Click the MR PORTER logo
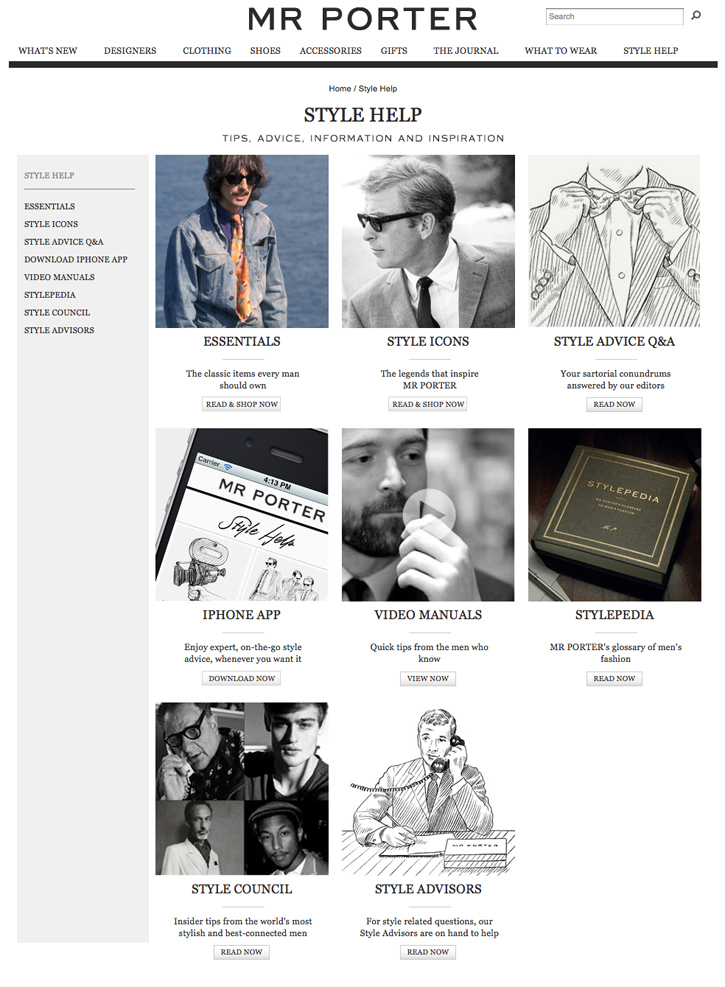Screen dimensions: 725x987 pyautogui.click(x=362, y=19)
